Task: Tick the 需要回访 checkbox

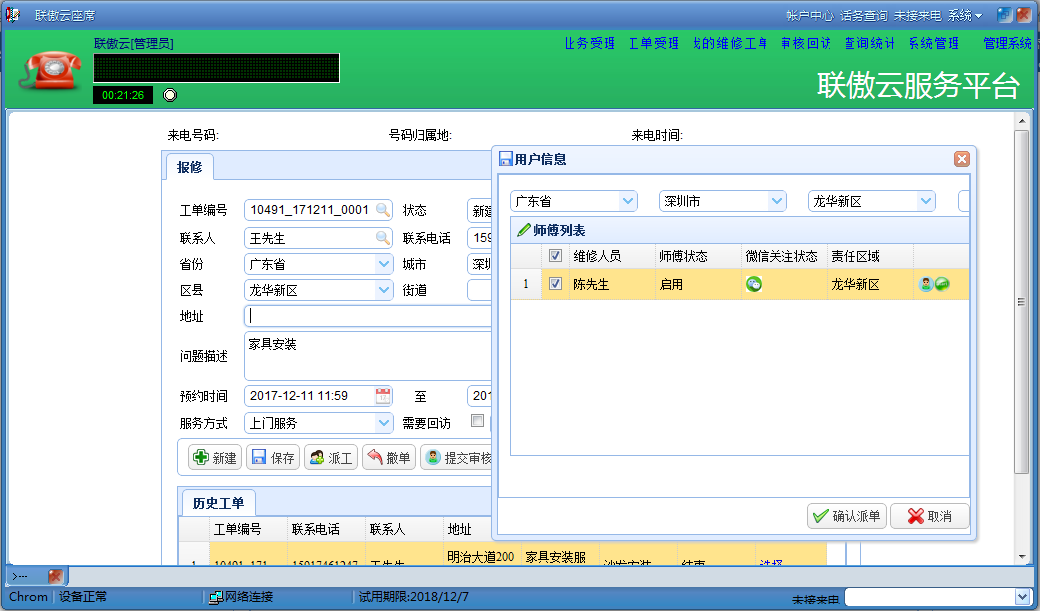Action: point(477,421)
